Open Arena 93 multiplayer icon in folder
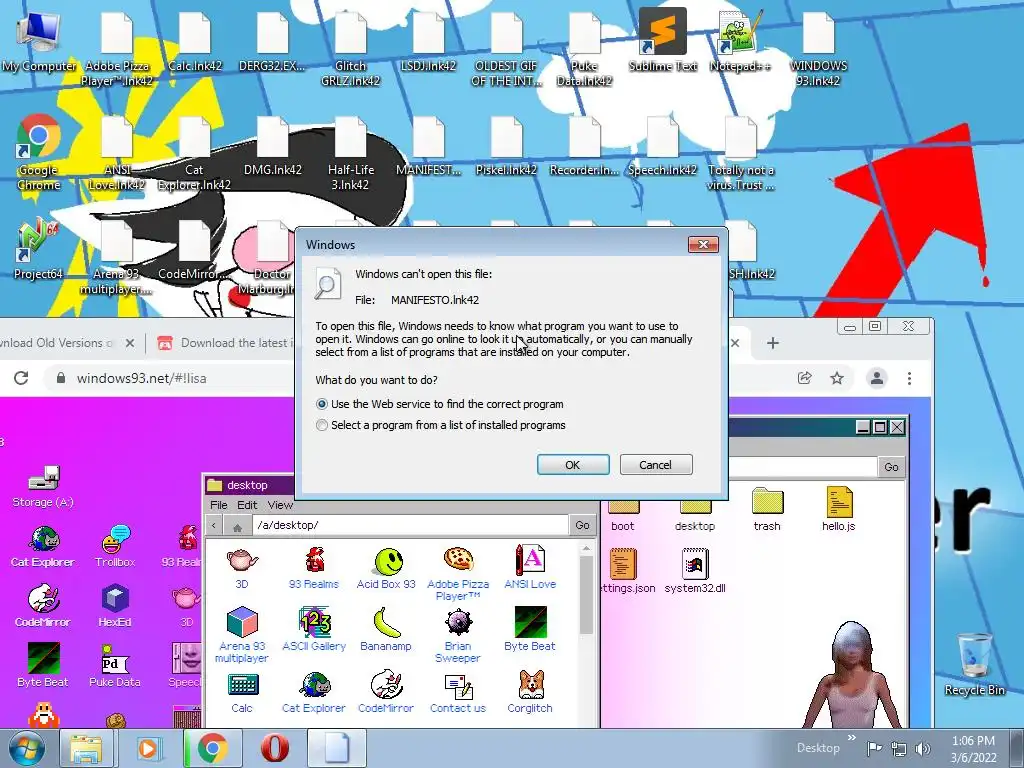1024x768 pixels. tap(242, 635)
